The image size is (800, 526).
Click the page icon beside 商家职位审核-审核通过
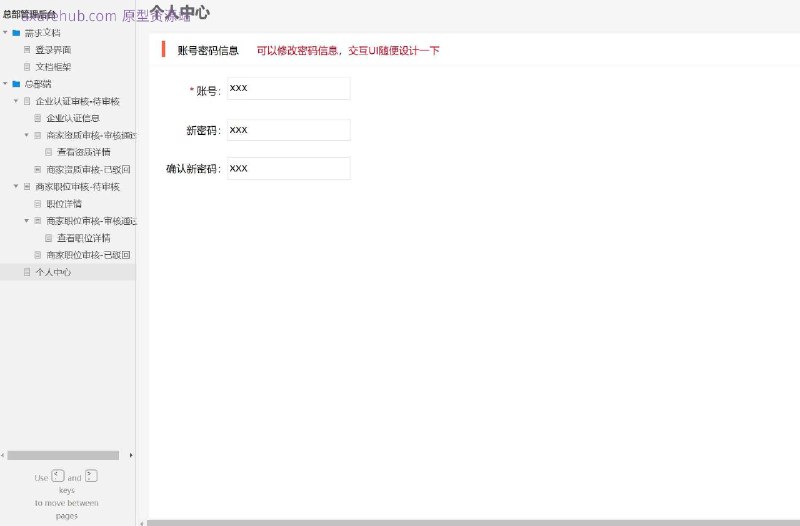pos(38,221)
